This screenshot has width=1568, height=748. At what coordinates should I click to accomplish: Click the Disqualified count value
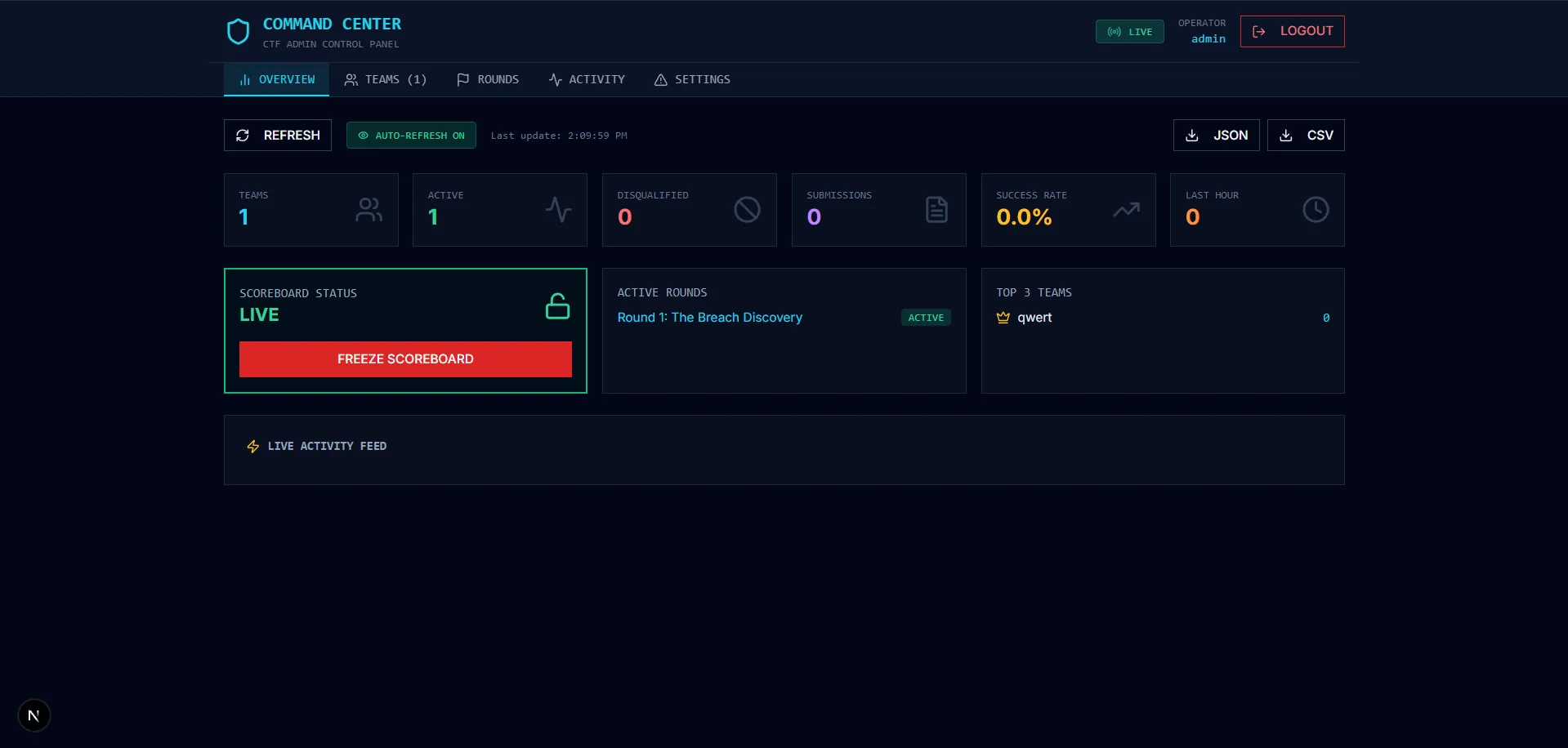pyautogui.click(x=625, y=217)
